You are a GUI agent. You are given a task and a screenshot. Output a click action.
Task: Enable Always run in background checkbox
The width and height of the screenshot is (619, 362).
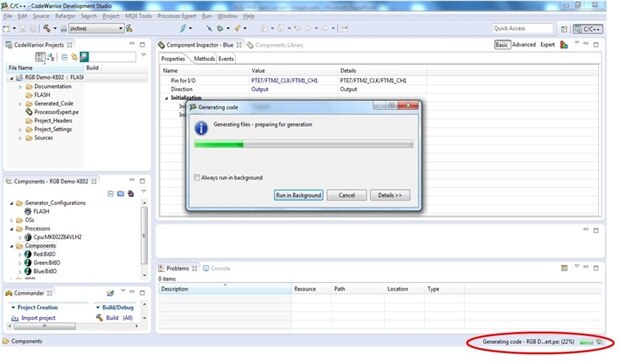coord(197,178)
